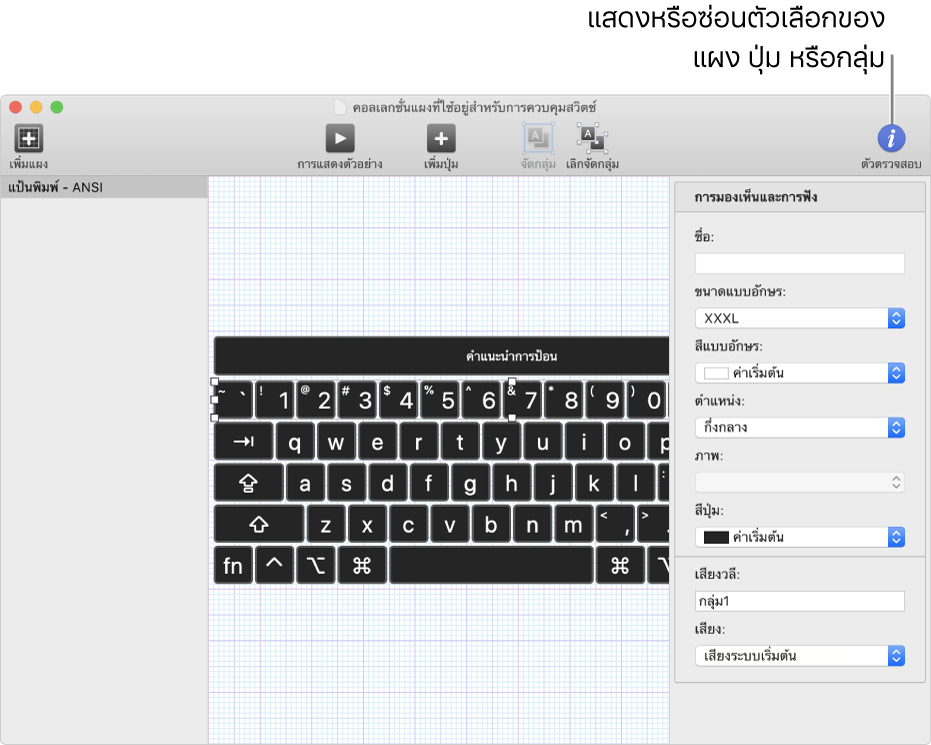This screenshot has height=745, width=931.
Task: Select the 4 key with dollar sign
Action: (398, 400)
